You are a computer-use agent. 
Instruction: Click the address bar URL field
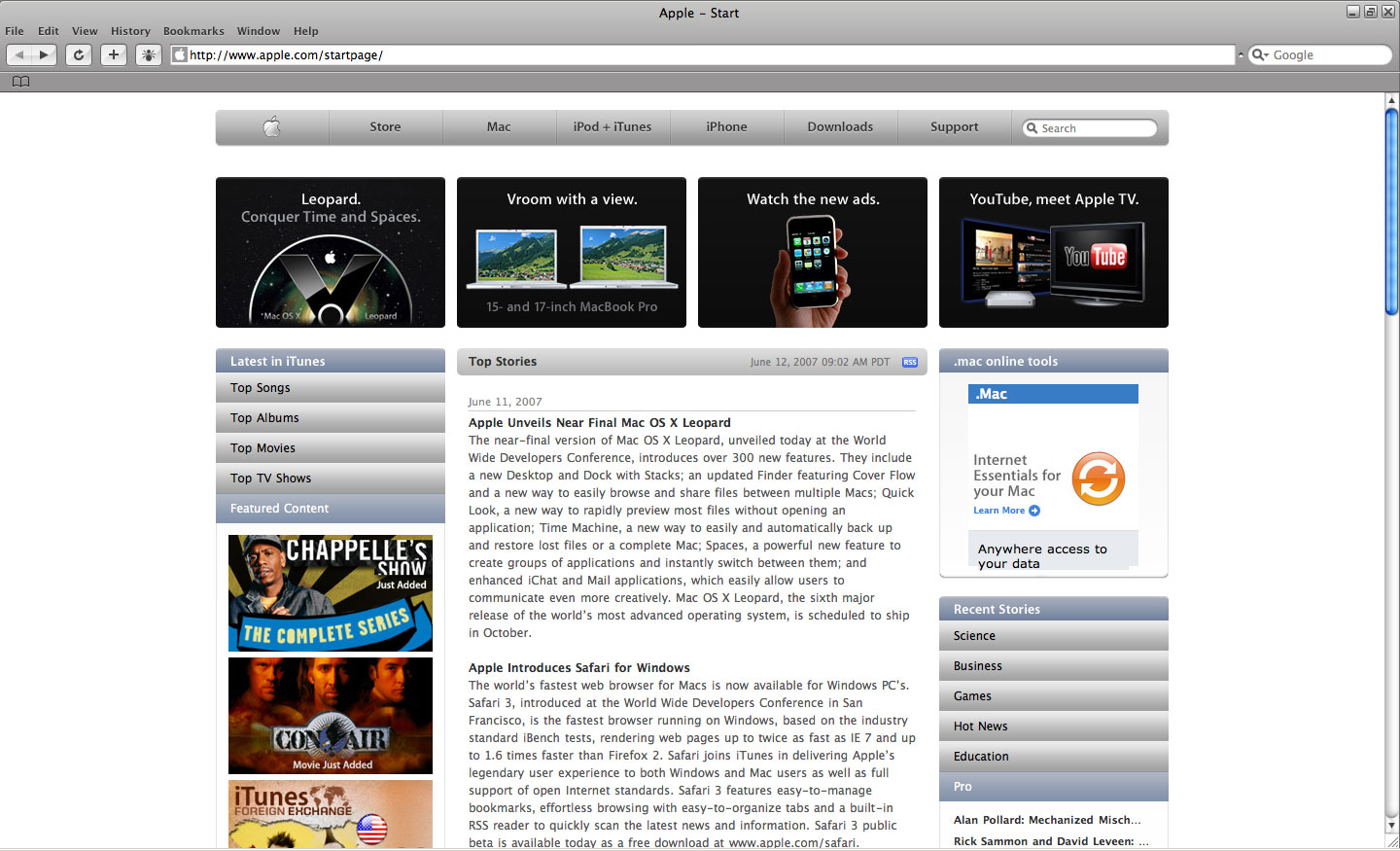702,54
